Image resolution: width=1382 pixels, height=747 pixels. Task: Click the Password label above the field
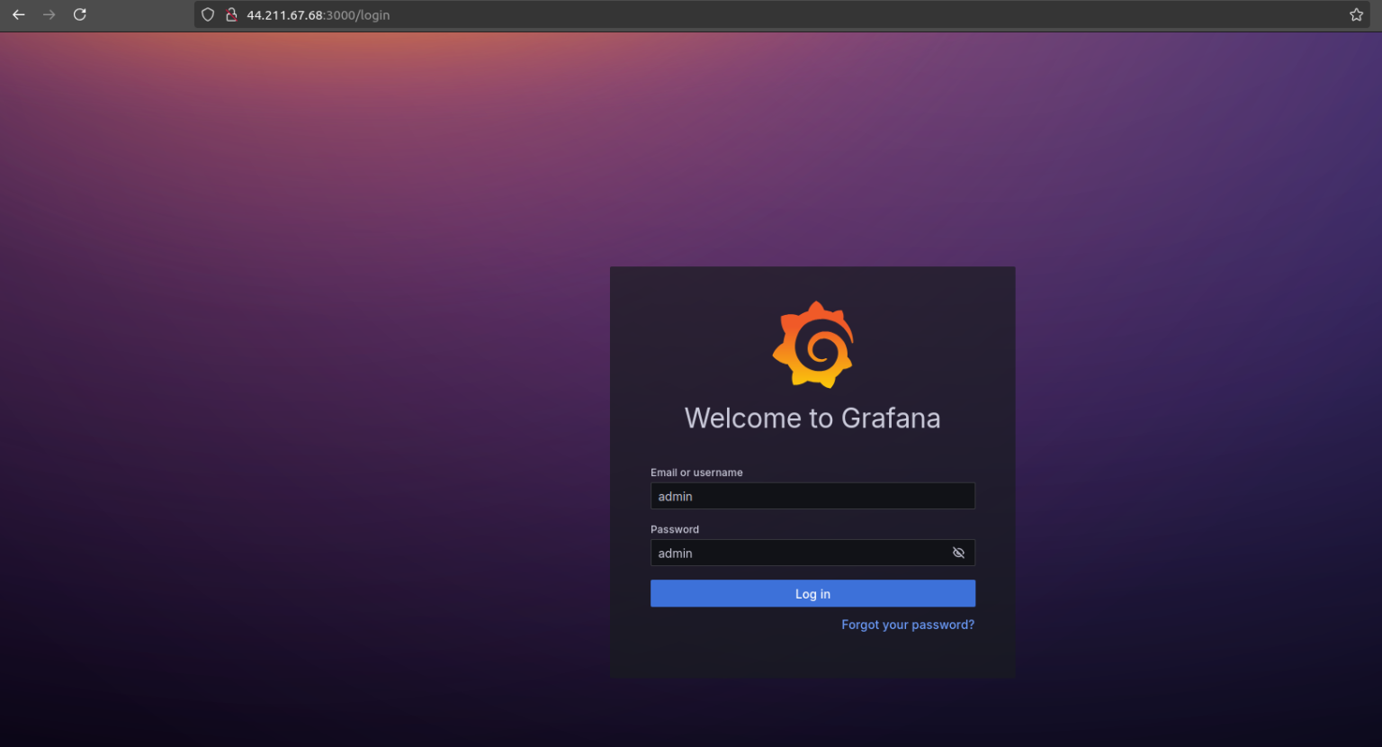pos(675,529)
